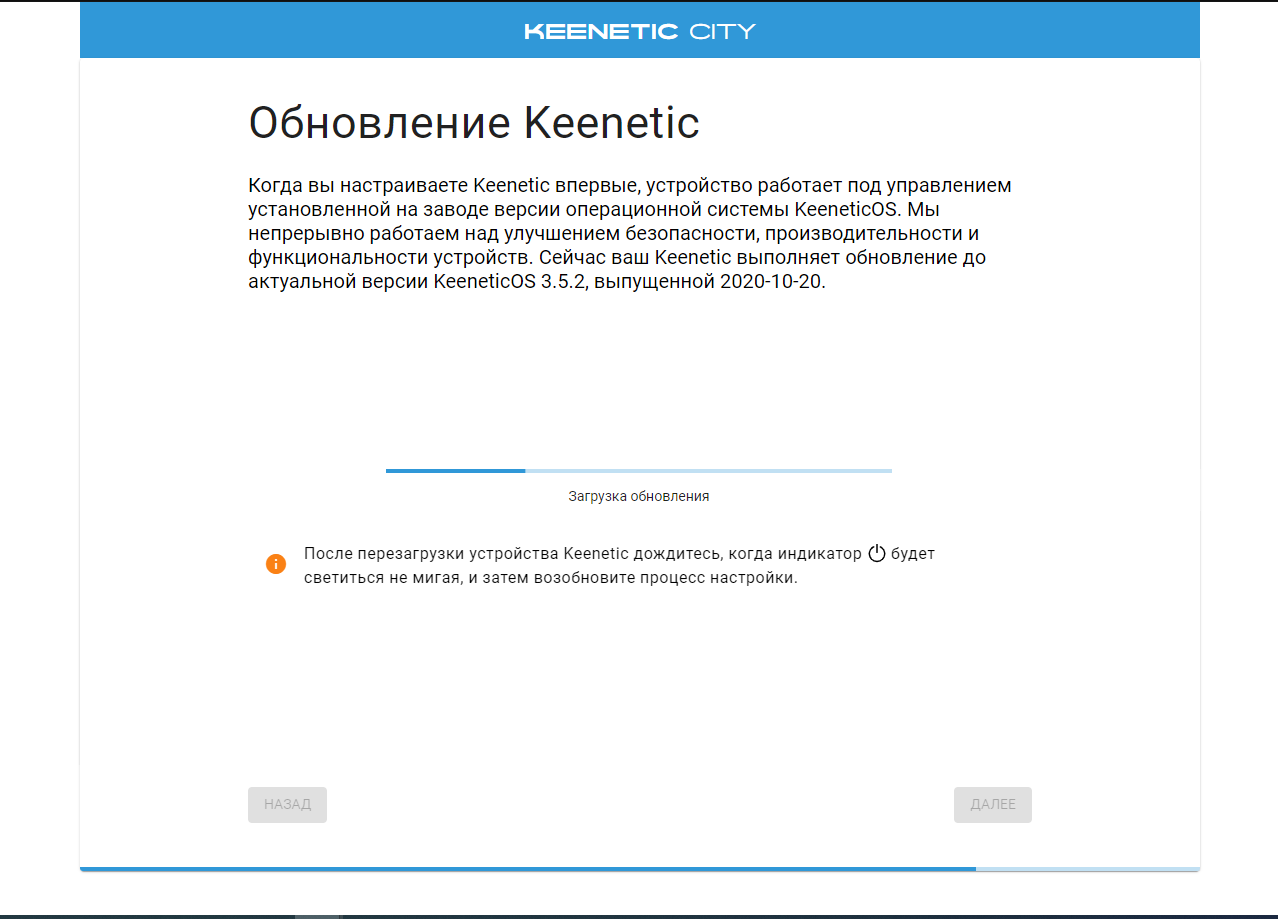Click the НАЗАД button
This screenshot has height=919, width=1278.
pyautogui.click(x=287, y=805)
